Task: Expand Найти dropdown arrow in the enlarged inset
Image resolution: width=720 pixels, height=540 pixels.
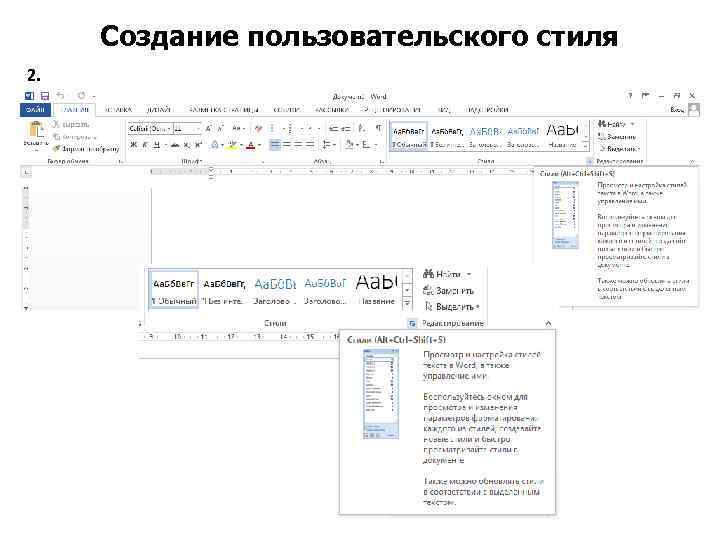Action: coord(469,274)
